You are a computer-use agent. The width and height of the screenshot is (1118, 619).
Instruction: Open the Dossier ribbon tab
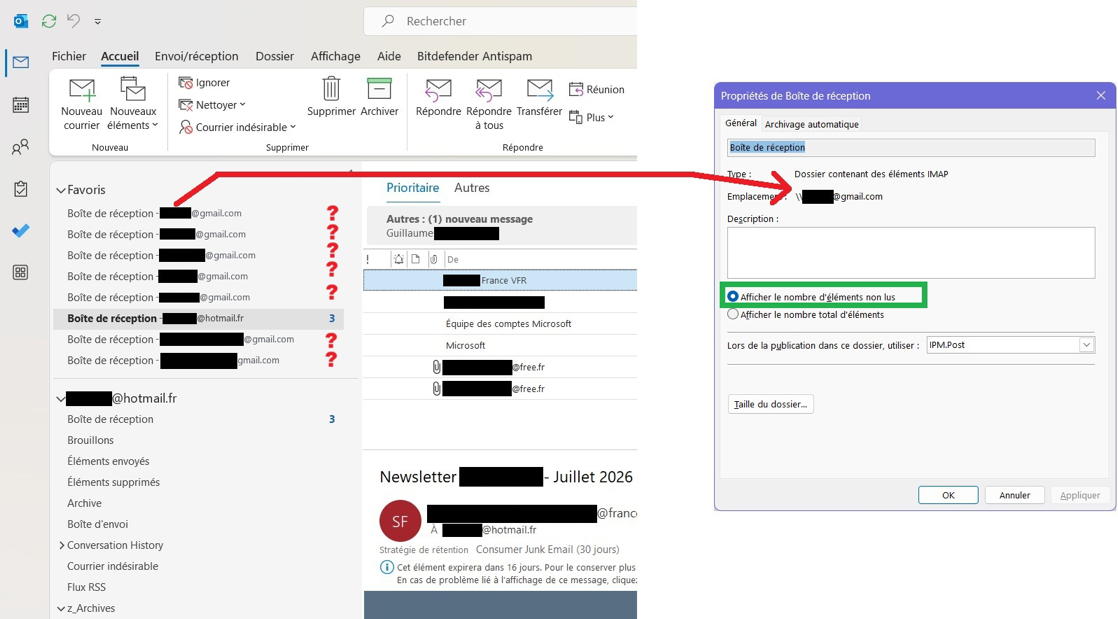click(x=275, y=56)
